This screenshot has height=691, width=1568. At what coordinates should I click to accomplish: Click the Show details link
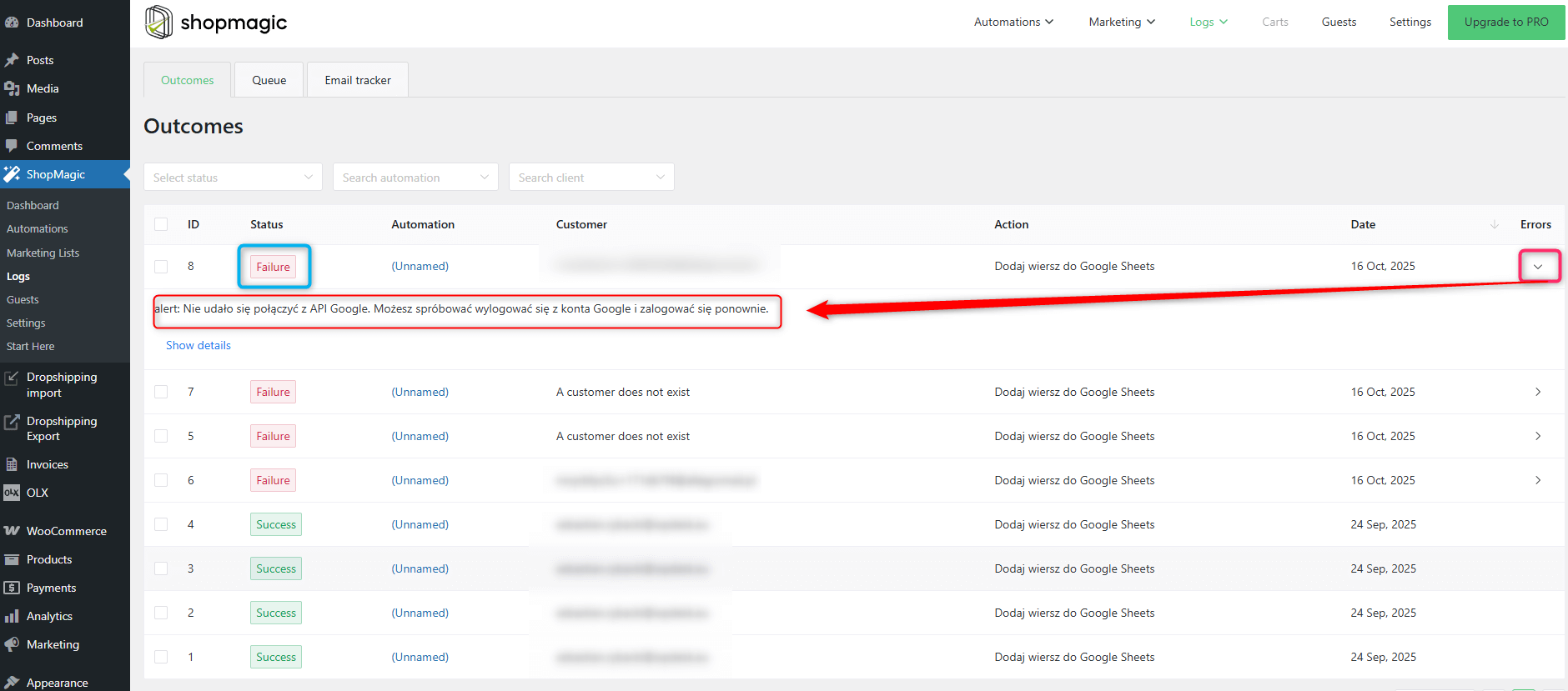199,345
